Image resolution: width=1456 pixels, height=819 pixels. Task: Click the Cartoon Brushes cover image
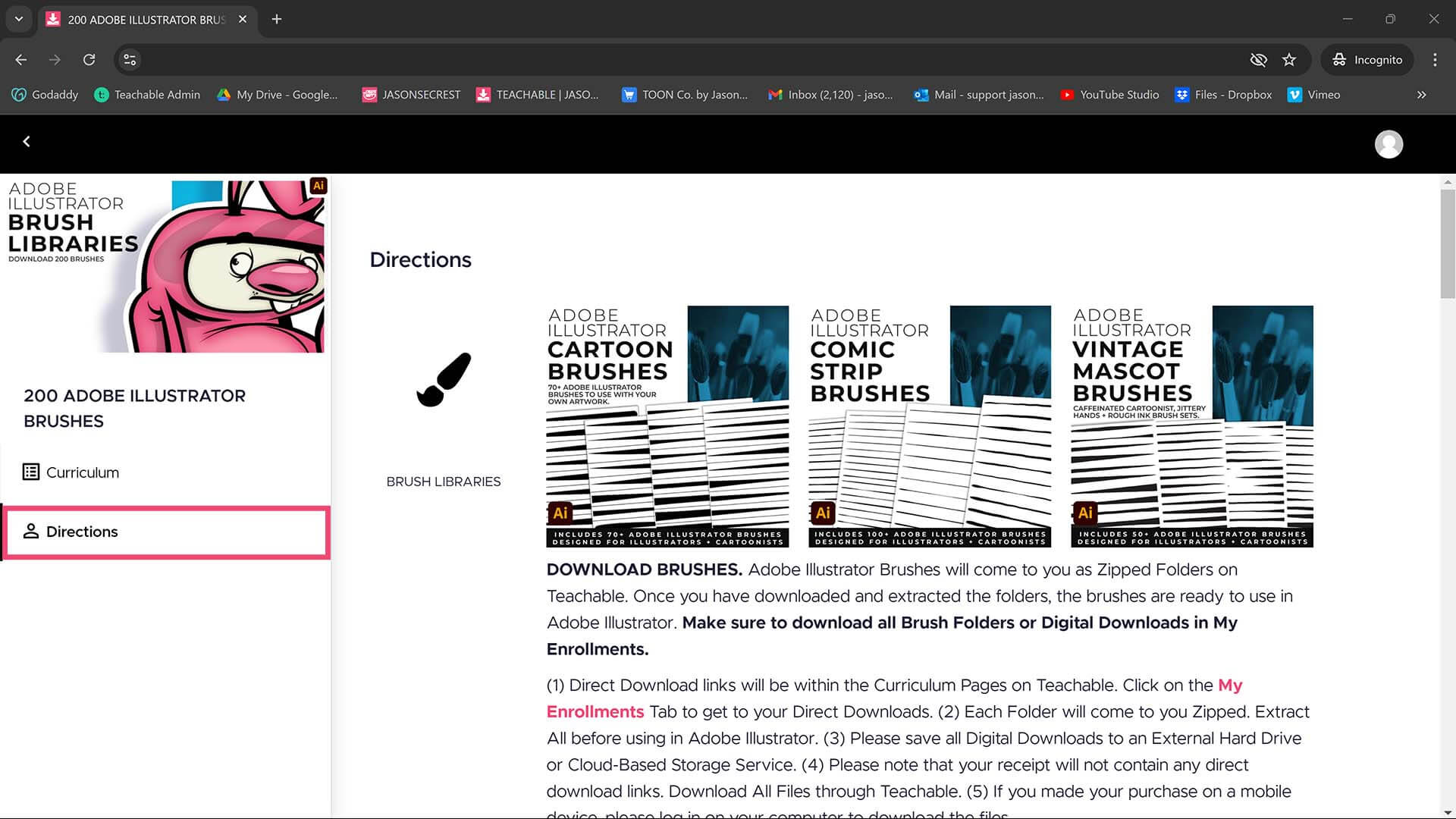[x=667, y=426]
